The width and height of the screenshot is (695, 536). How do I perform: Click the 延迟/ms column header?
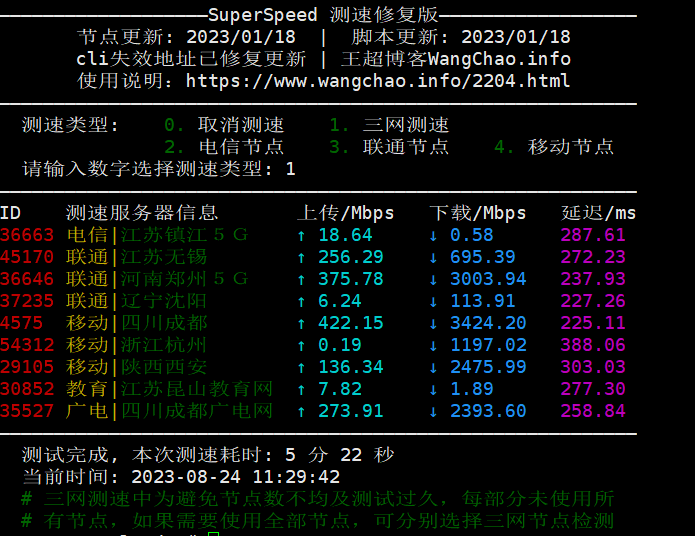[x=598, y=213]
